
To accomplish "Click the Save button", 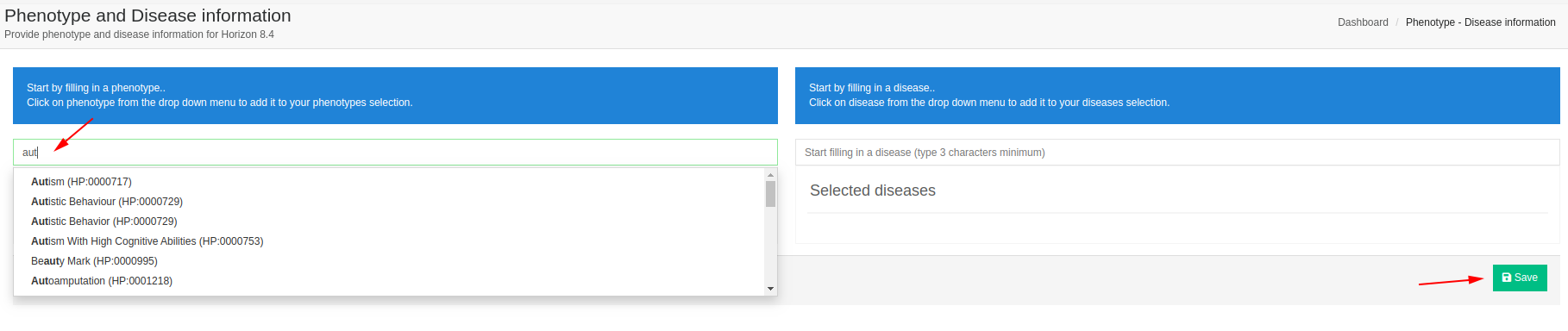I will (1520, 278).
